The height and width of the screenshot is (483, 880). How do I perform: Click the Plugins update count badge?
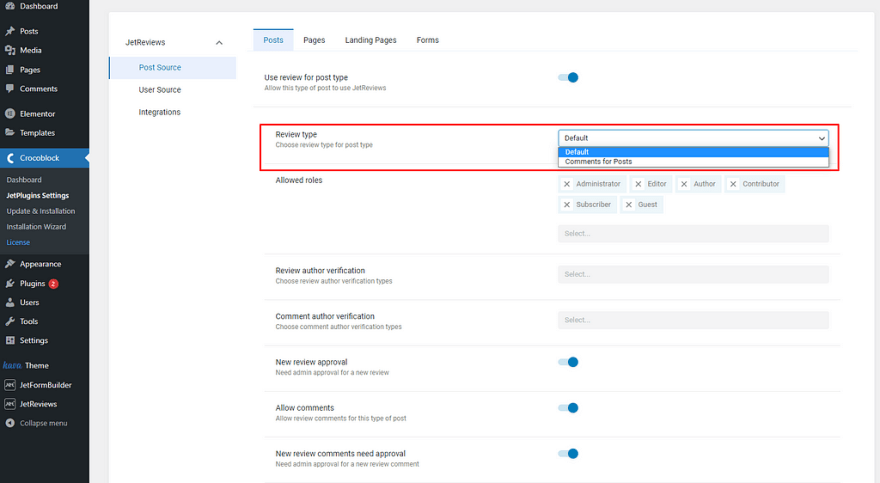pos(53,283)
